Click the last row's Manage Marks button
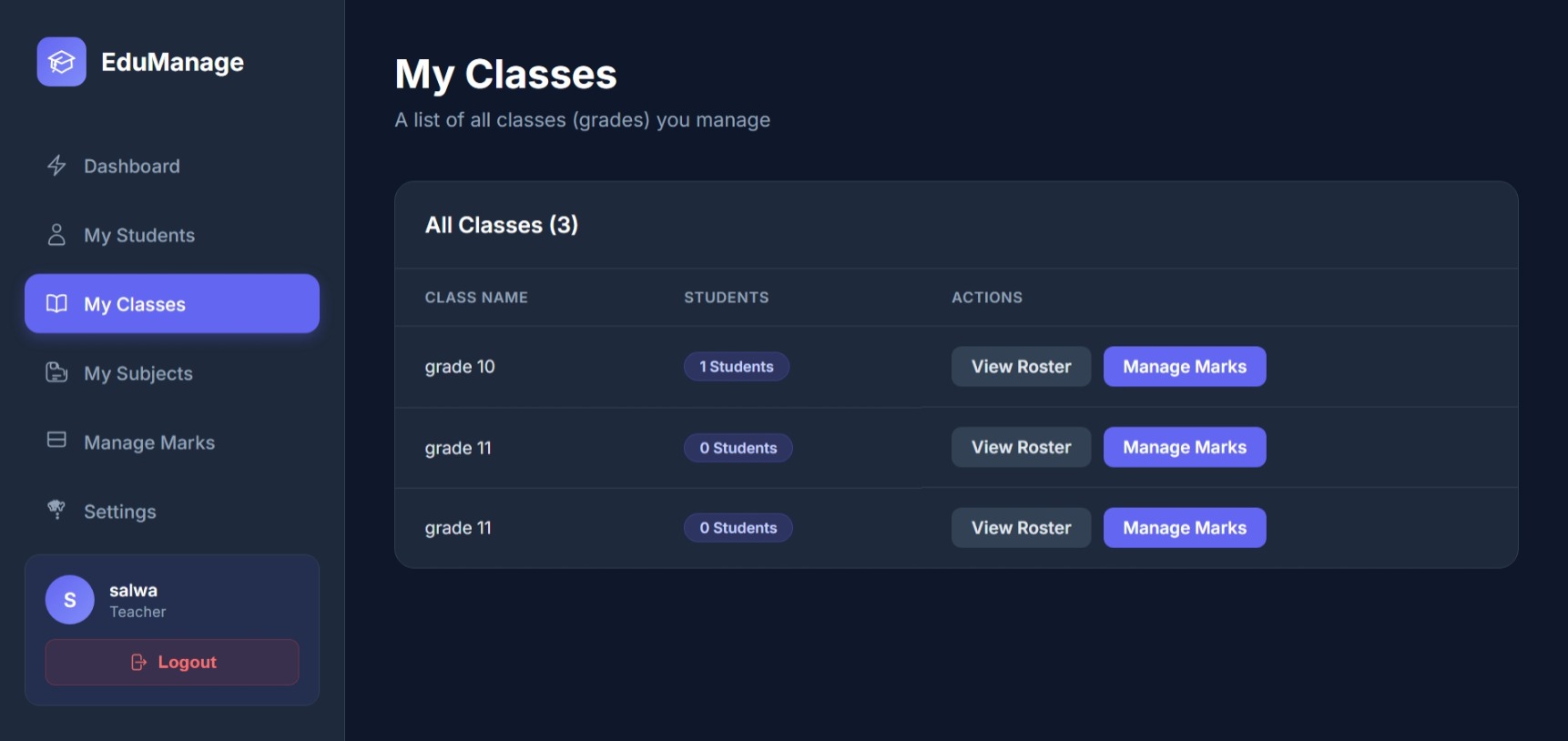This screenshot has height=741, width=1568. tap(1184, 528)
